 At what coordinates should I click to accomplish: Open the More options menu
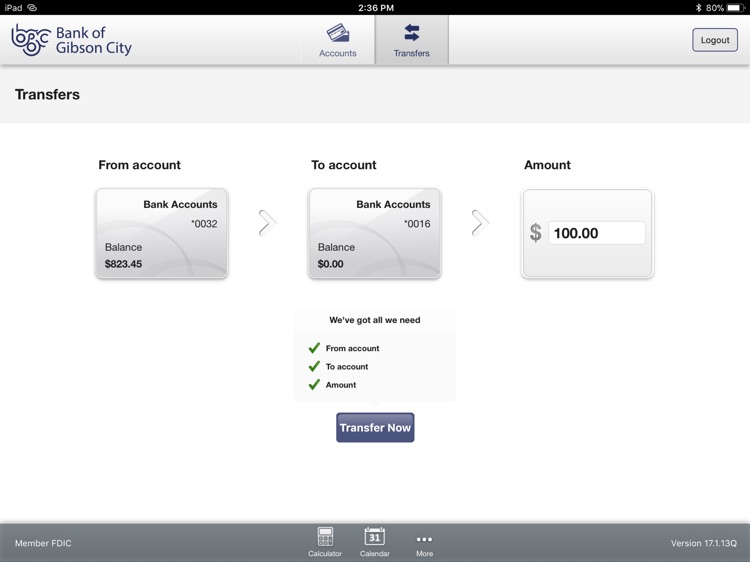tap(424, 545)
